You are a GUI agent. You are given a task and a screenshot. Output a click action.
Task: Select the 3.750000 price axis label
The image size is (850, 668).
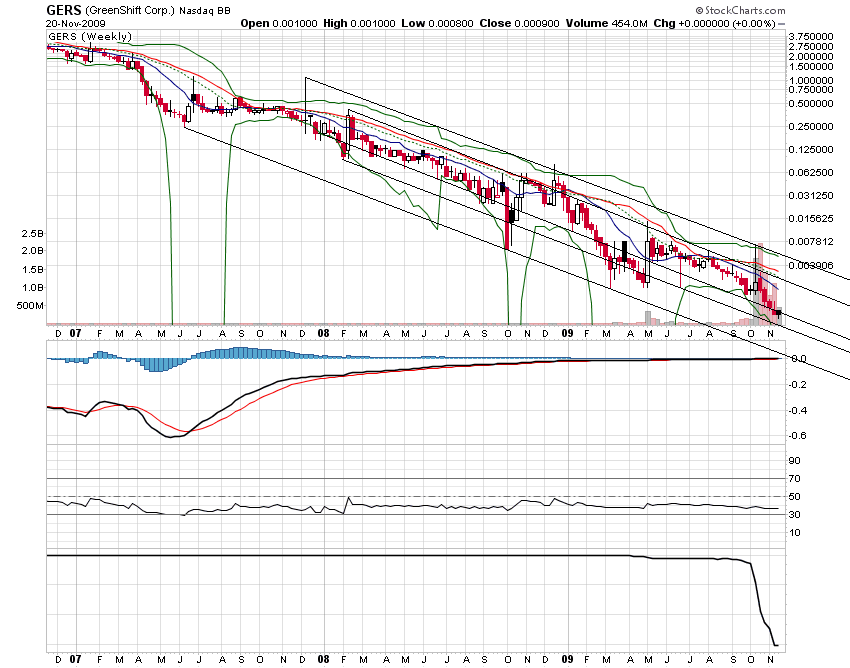point(811,36)
